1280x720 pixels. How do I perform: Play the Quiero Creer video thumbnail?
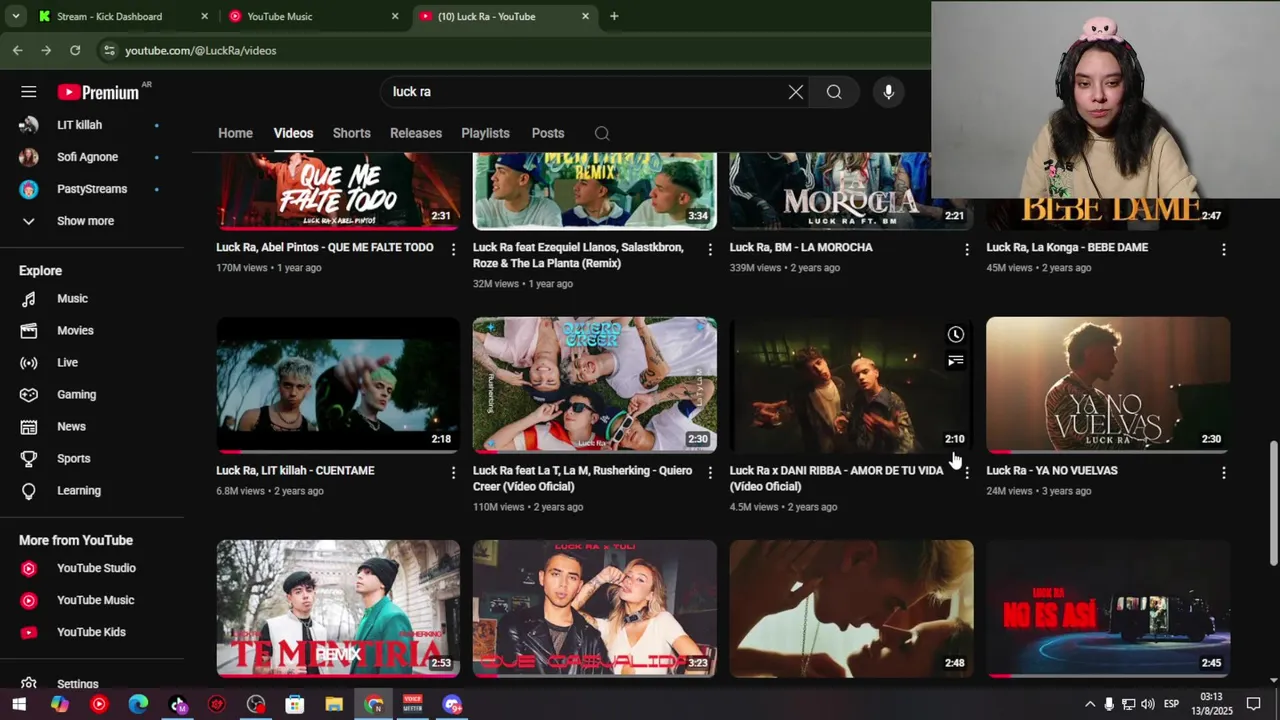coord(595,385)
